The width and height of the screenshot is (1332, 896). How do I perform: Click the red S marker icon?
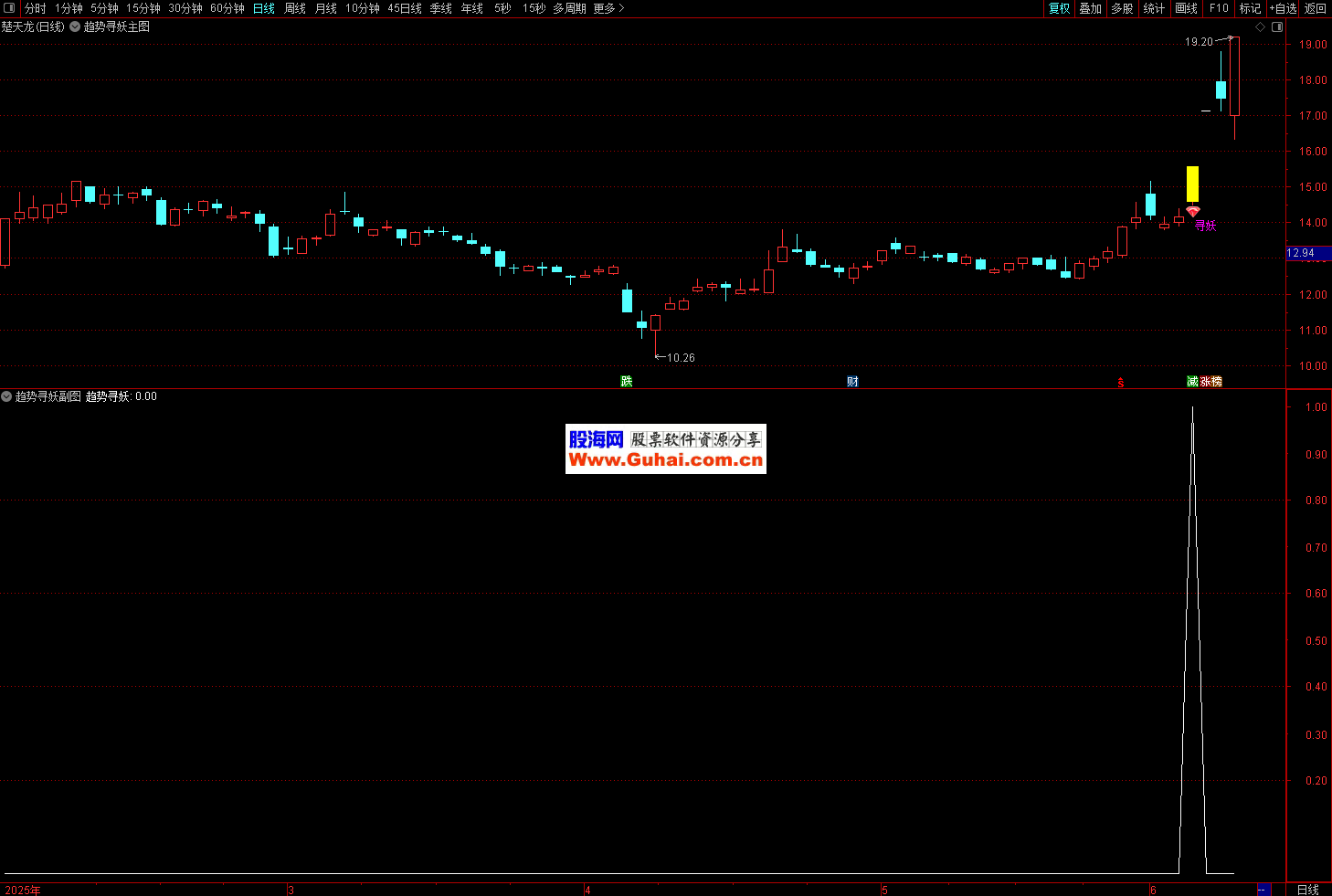tap(1121, 383)
